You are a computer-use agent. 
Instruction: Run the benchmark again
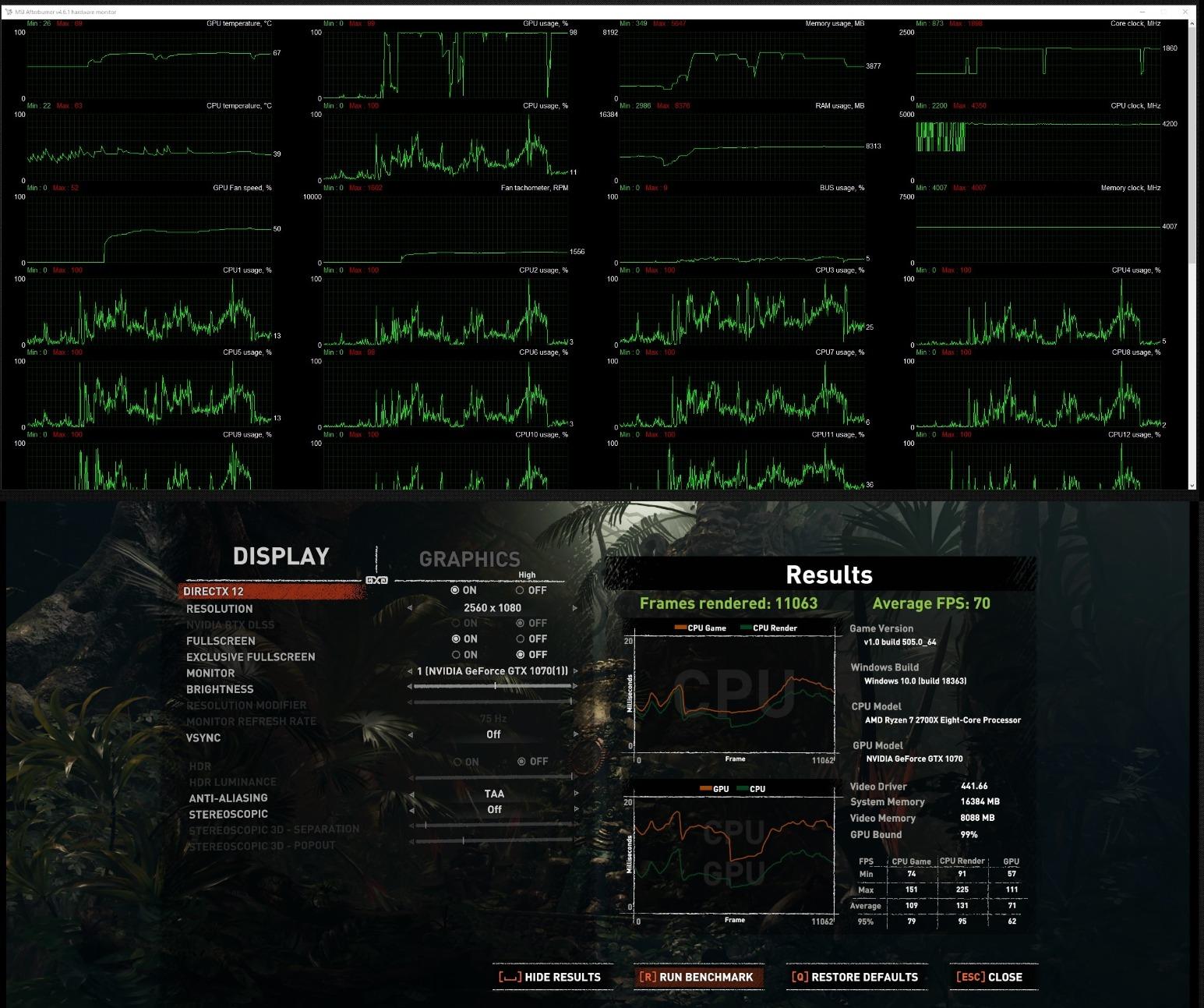[697, 977]
